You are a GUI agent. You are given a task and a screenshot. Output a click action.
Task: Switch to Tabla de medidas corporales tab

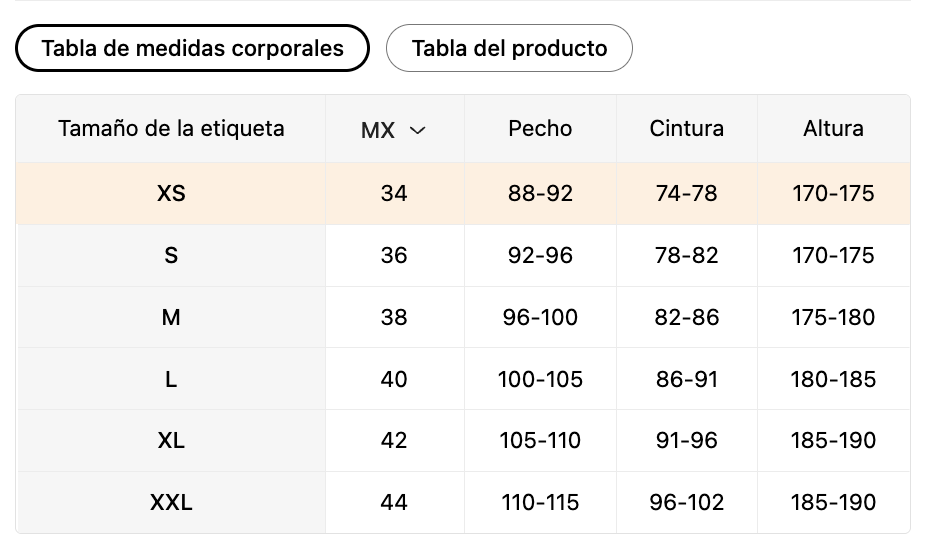(193, 48)
